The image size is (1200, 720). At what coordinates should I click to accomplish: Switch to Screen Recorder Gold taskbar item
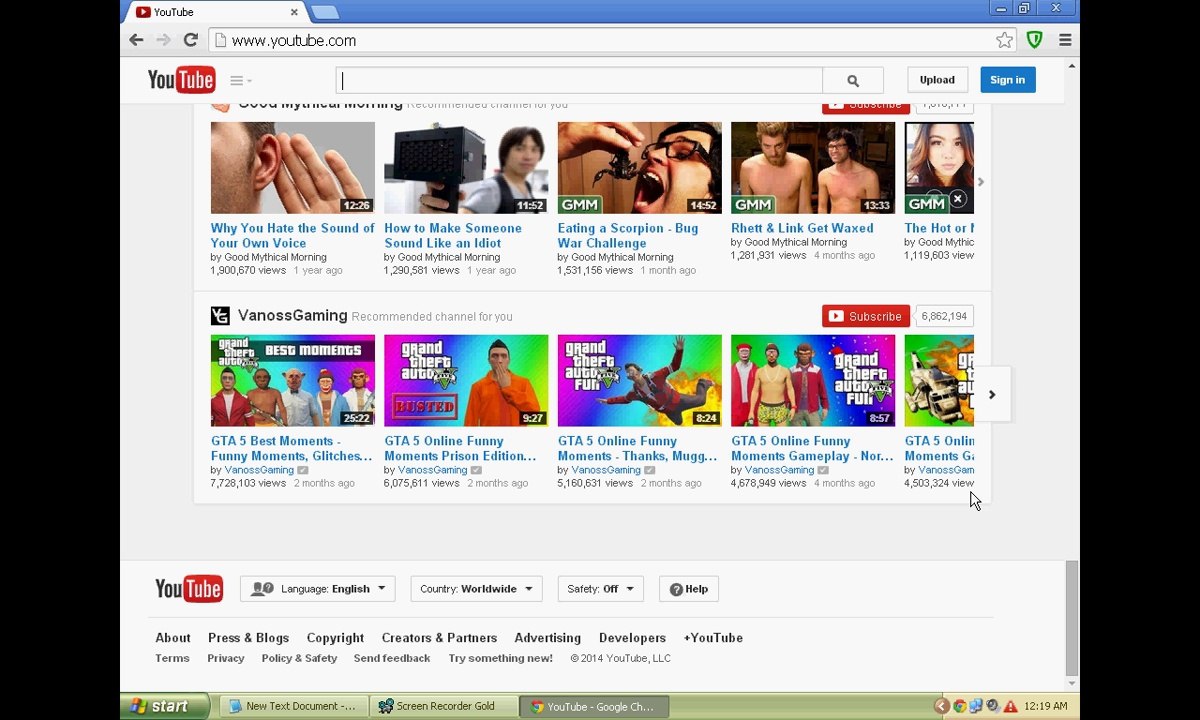444,706
